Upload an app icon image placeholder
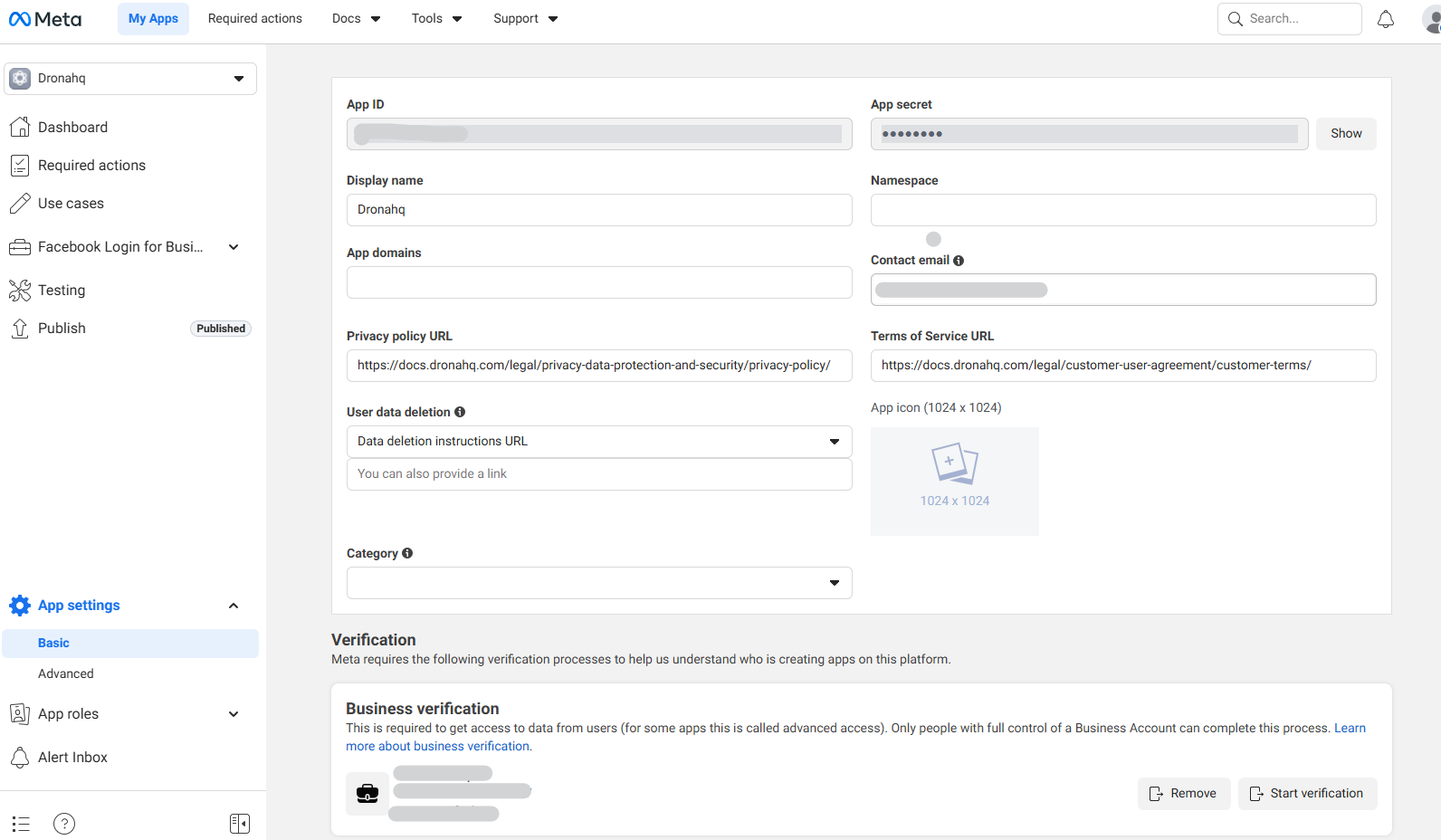 [x=954, y=481]
